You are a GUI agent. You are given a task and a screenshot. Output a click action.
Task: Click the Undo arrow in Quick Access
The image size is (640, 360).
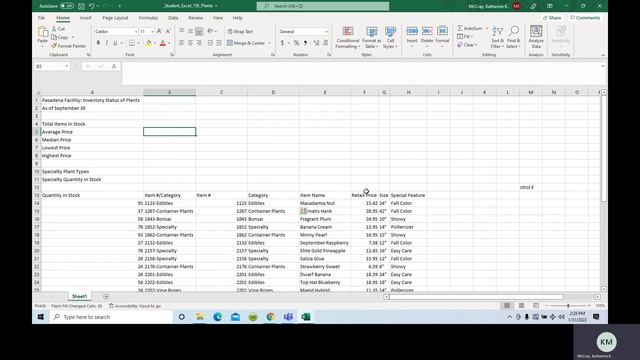pyautogui.click(x=91, y=6)
